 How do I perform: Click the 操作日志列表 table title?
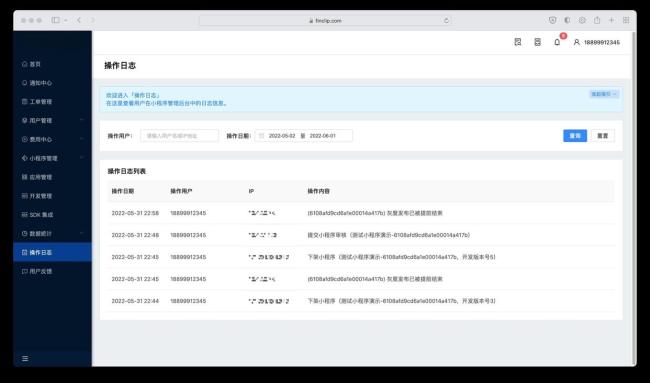[x=127, y=171]
